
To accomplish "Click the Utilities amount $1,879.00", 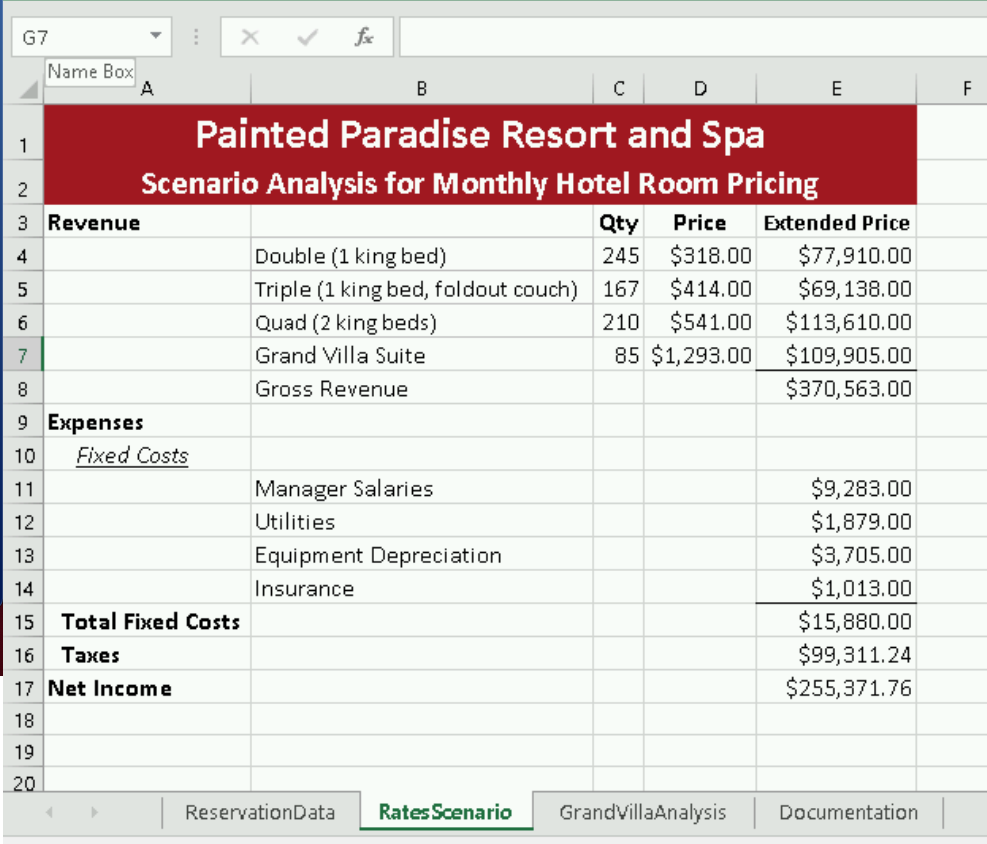I will [836, 522].
